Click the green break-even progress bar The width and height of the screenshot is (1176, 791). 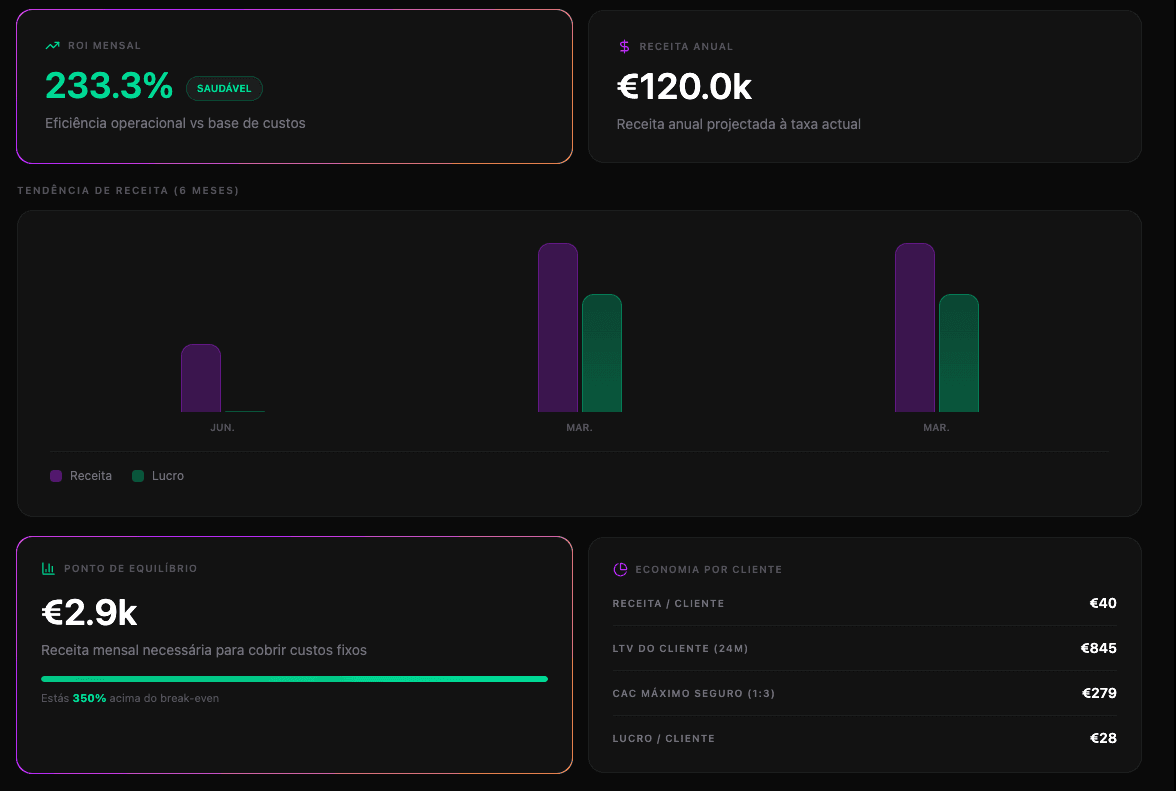pos(294,678)
